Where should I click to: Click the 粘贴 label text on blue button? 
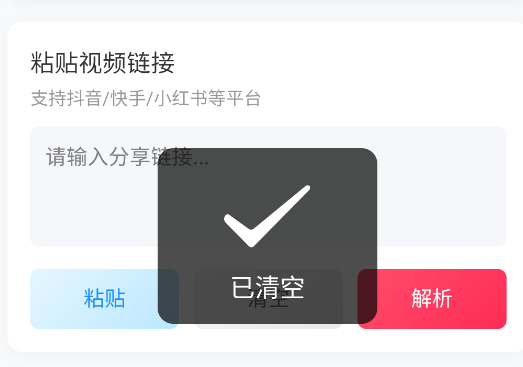click(x=104, y=299)
